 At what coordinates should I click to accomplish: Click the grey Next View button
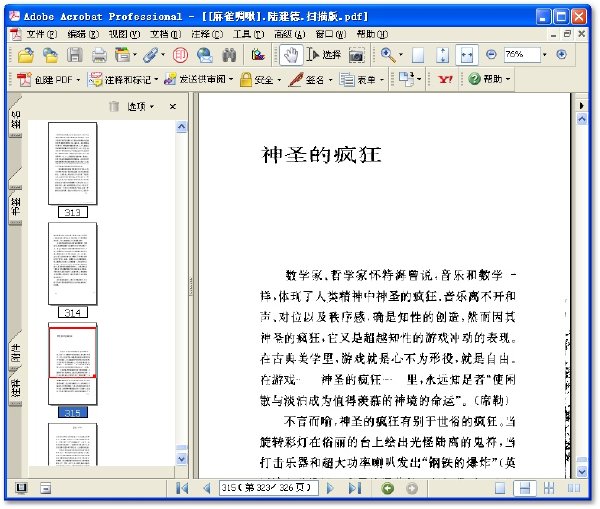(x=412, y=488)
